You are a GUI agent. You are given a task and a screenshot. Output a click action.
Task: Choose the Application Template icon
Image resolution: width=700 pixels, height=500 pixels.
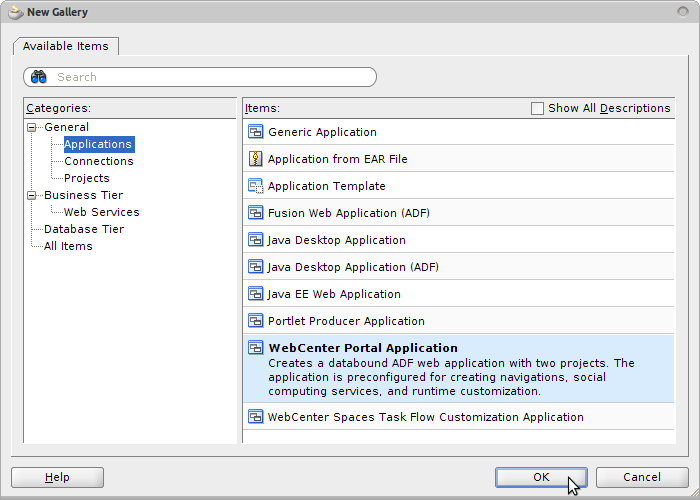pos(255,186)
